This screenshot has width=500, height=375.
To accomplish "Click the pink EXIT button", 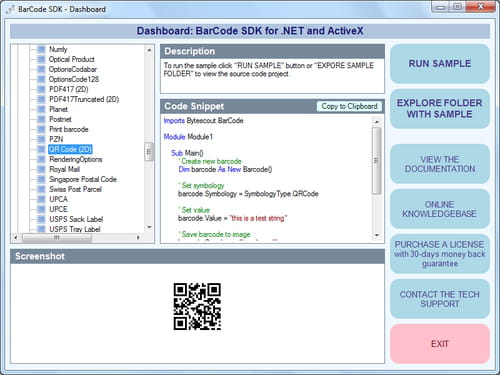I will pos(440,344).
